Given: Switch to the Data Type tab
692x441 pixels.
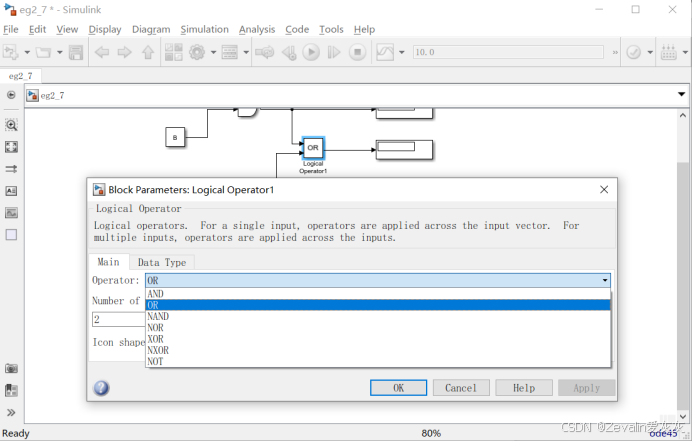Looking at the screenshot, I should click(x=162, y=262).
